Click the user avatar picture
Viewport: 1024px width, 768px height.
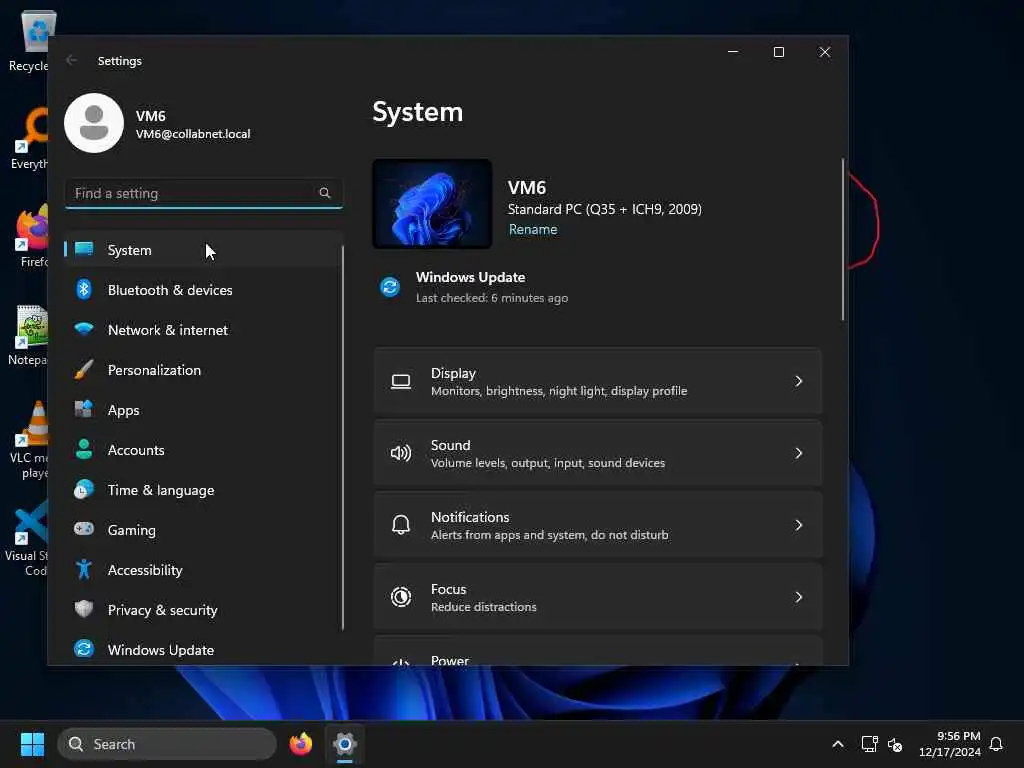point(94,123)
